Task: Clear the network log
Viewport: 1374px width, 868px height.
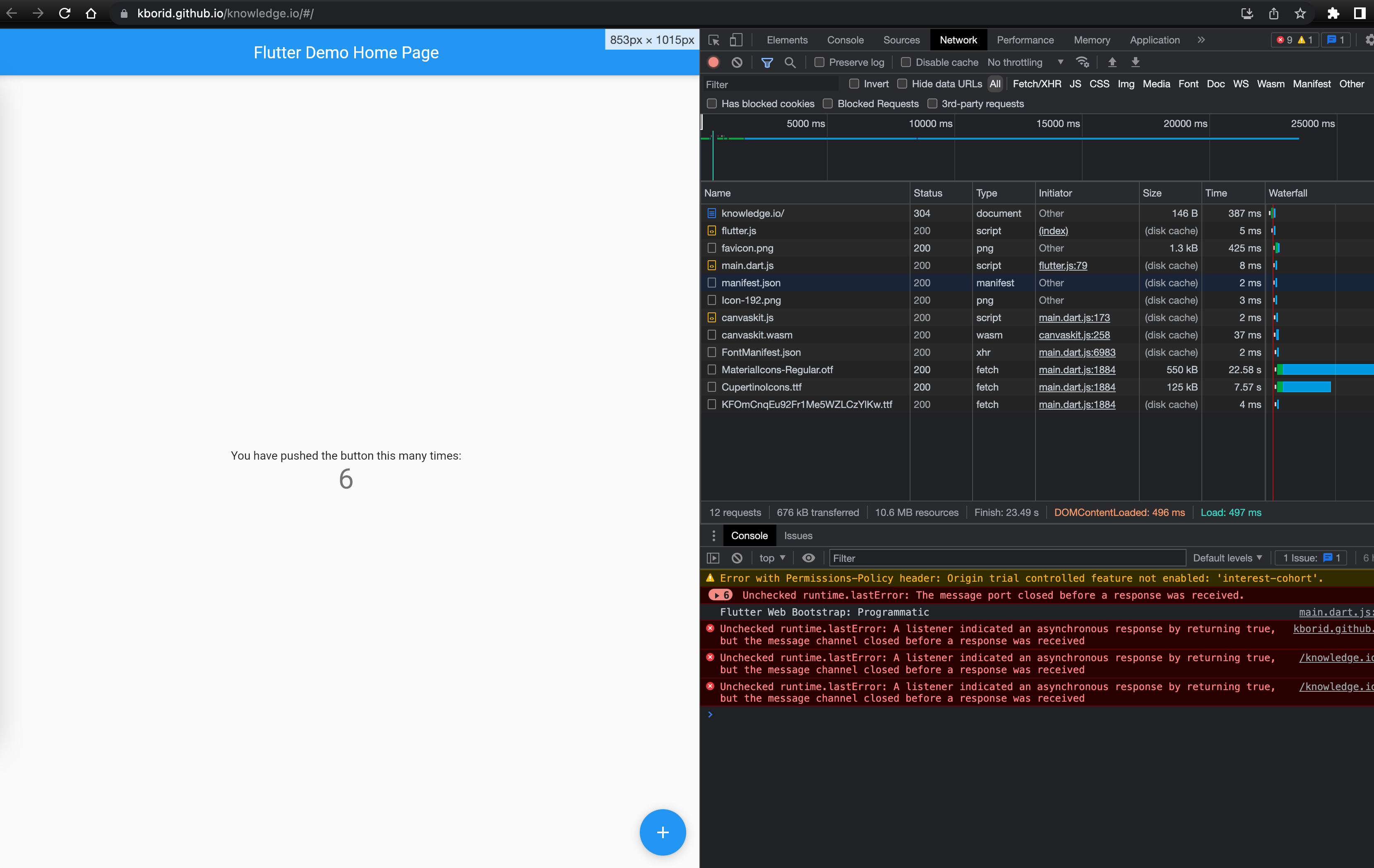Action: click(x=737, y=62)
